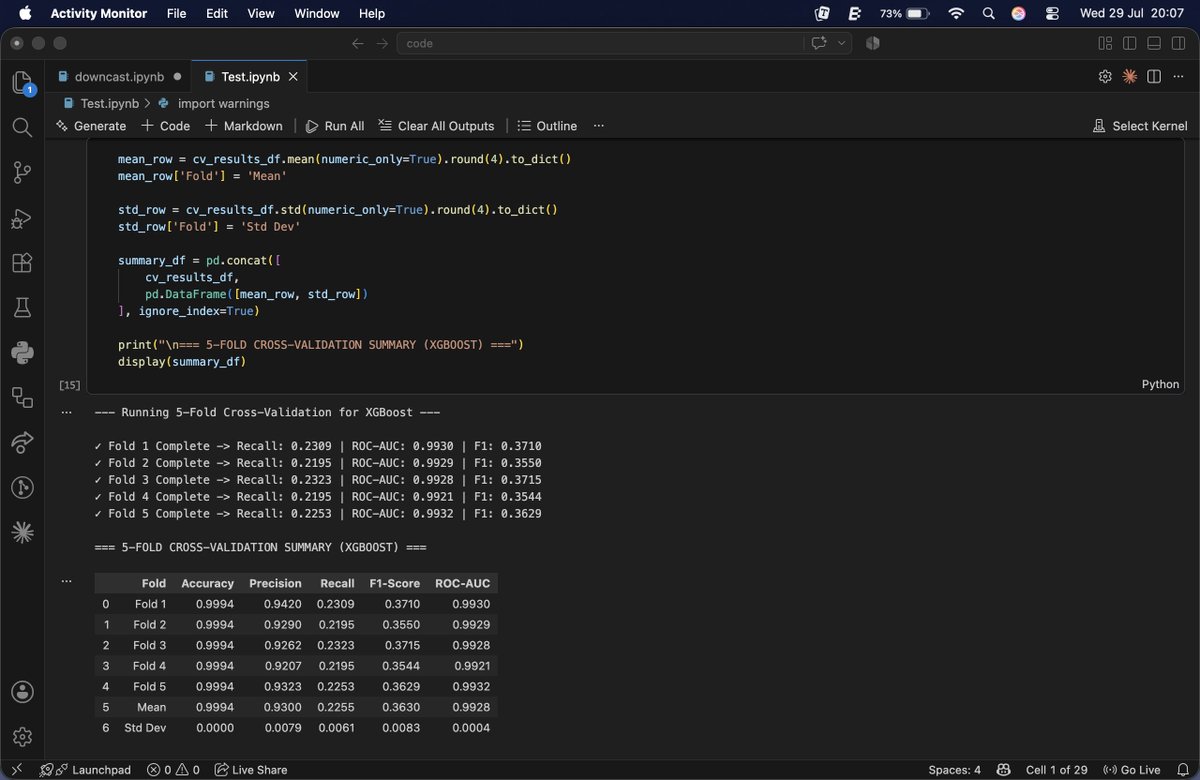Click the agent status icon beside chat
Image resolution: width=1200 pixels, height=780 pixels.
coord(872,43)
